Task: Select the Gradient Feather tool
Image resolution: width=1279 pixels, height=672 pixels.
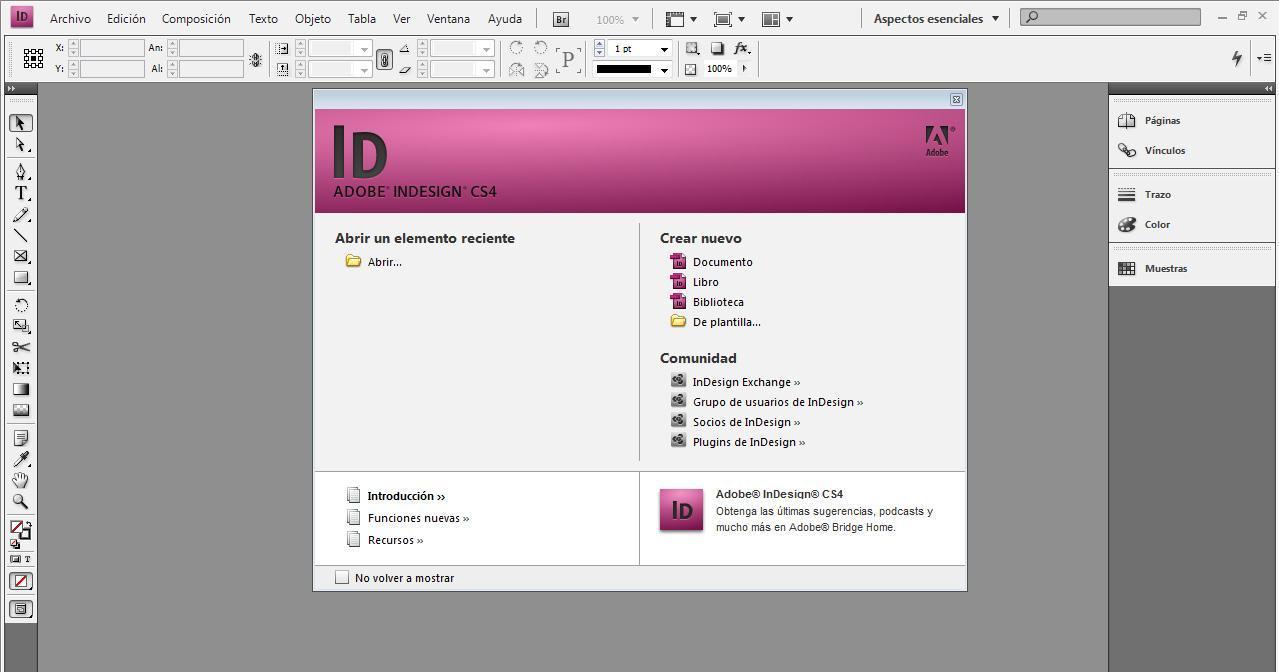Action: tap(20, 410)
